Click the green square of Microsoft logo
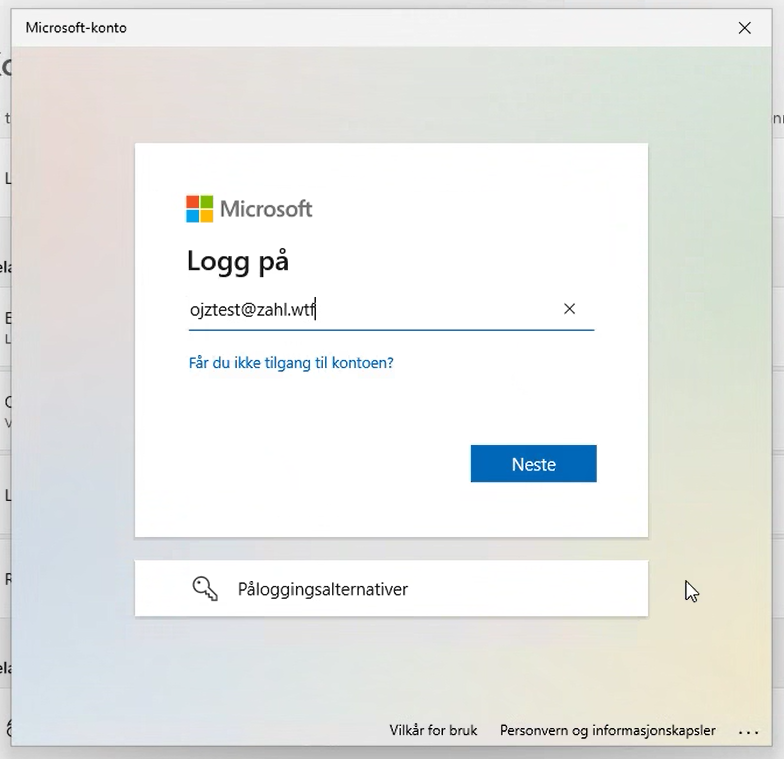The width and height of the screenshot is (784, 759). (x=206, y=202)
